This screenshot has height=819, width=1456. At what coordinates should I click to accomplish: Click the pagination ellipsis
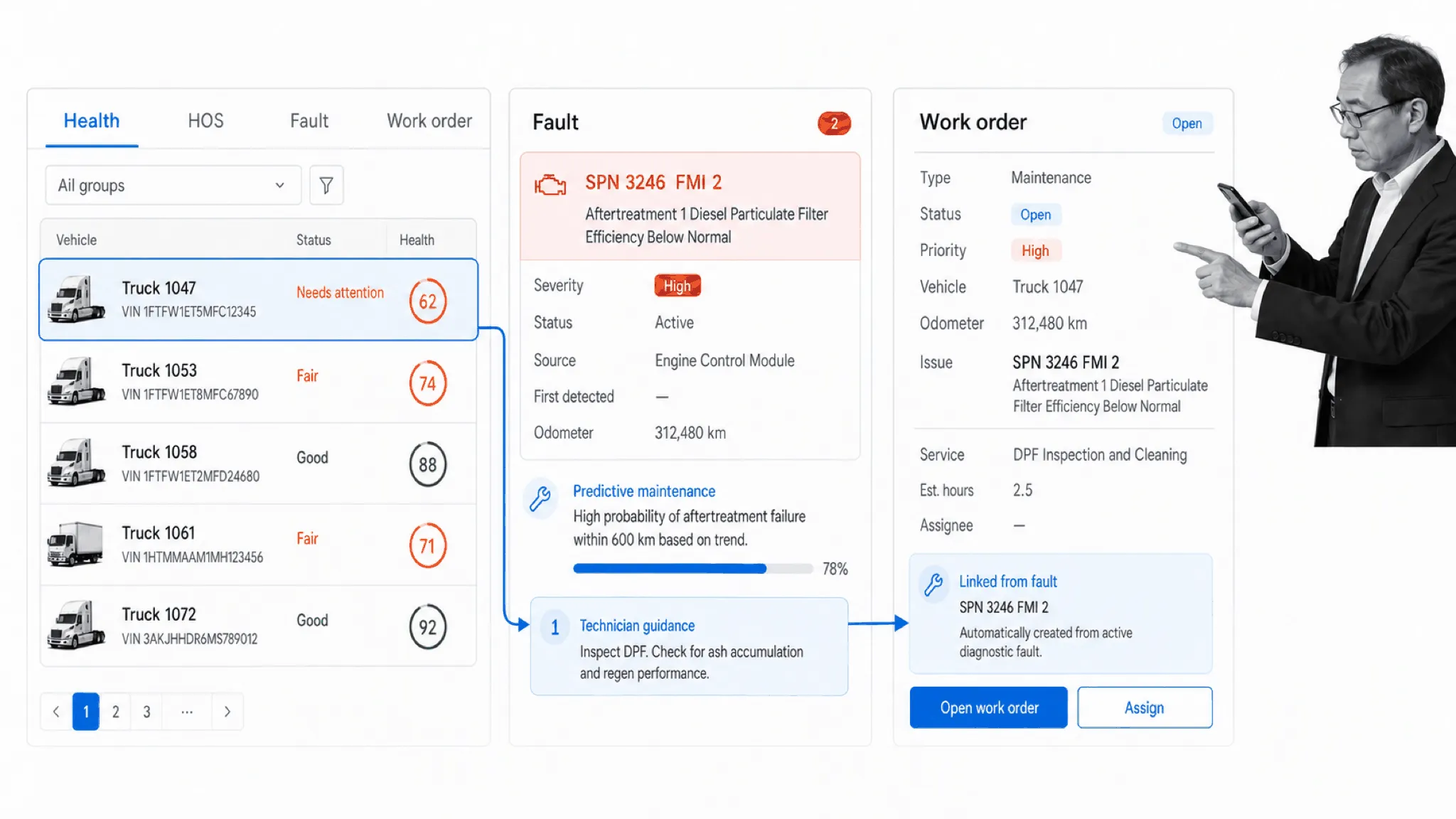pos(187,712)
